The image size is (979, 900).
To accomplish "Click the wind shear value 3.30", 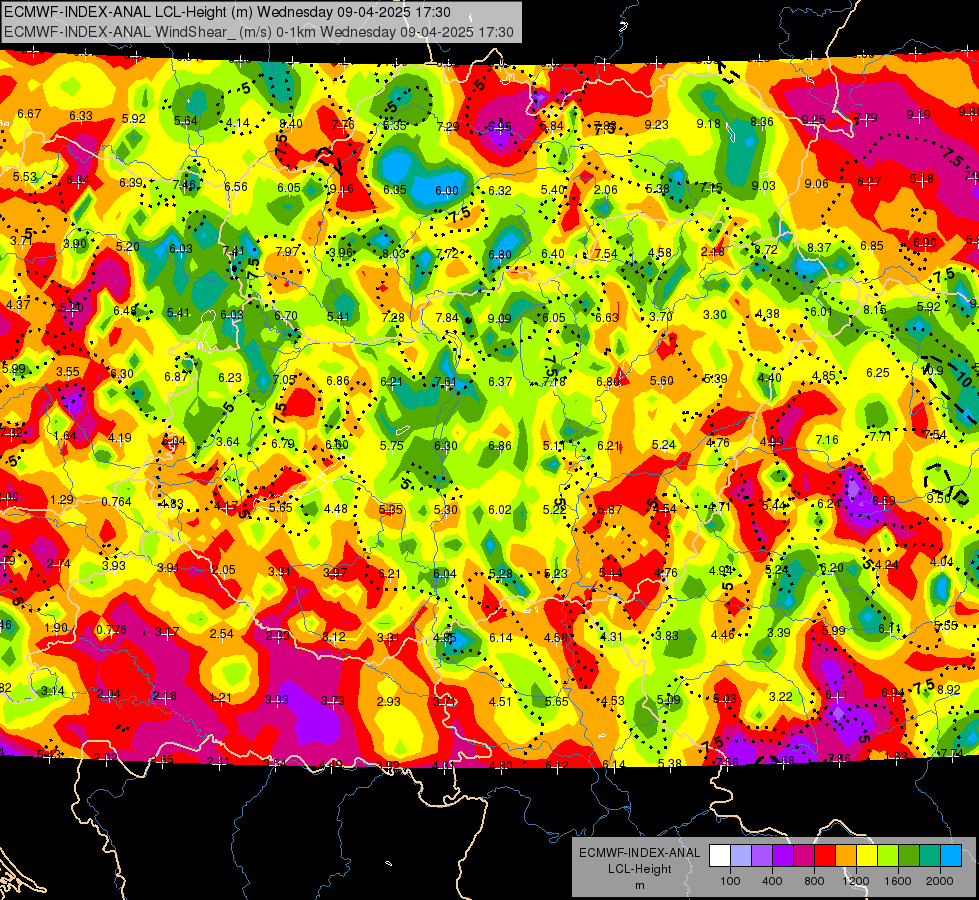I will 715,315.
